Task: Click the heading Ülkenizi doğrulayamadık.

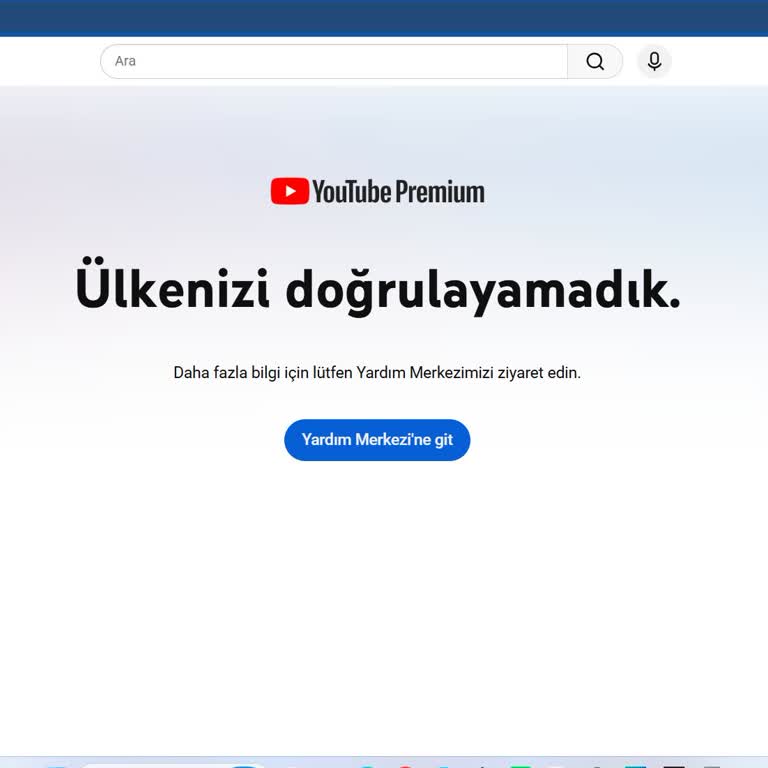Action: click(378, 289)
